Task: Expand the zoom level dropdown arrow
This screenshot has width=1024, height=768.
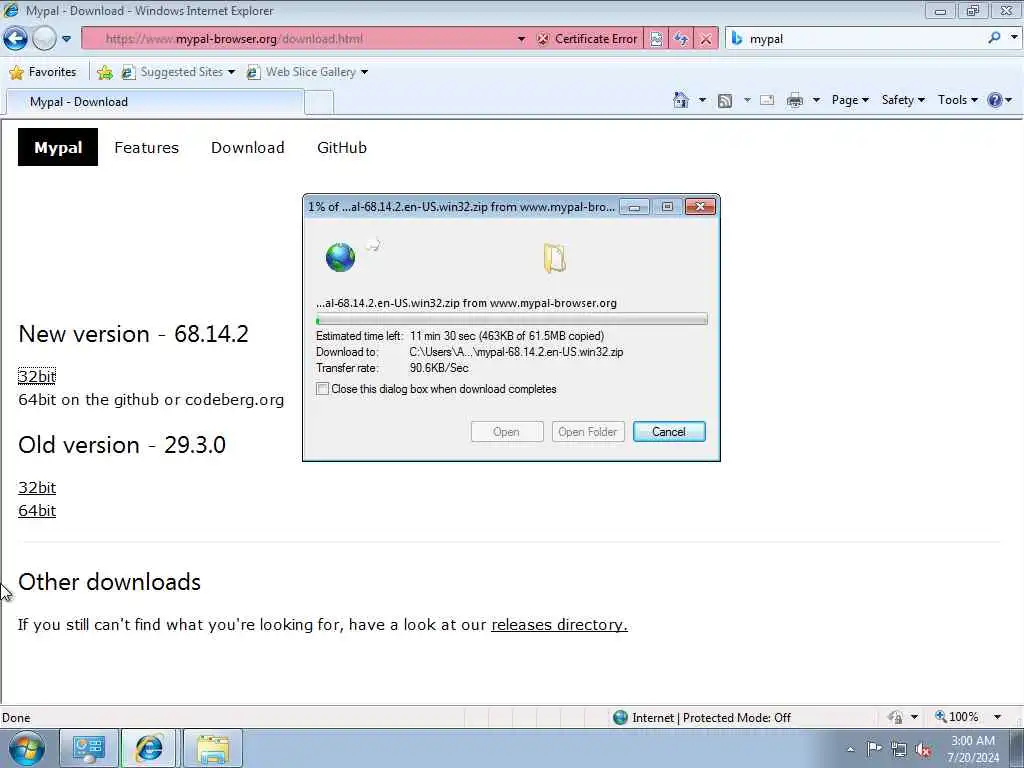Action: [997, 717]
